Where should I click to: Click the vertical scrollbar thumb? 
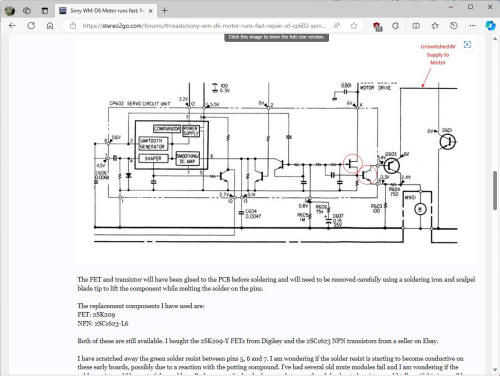point(495,190)
